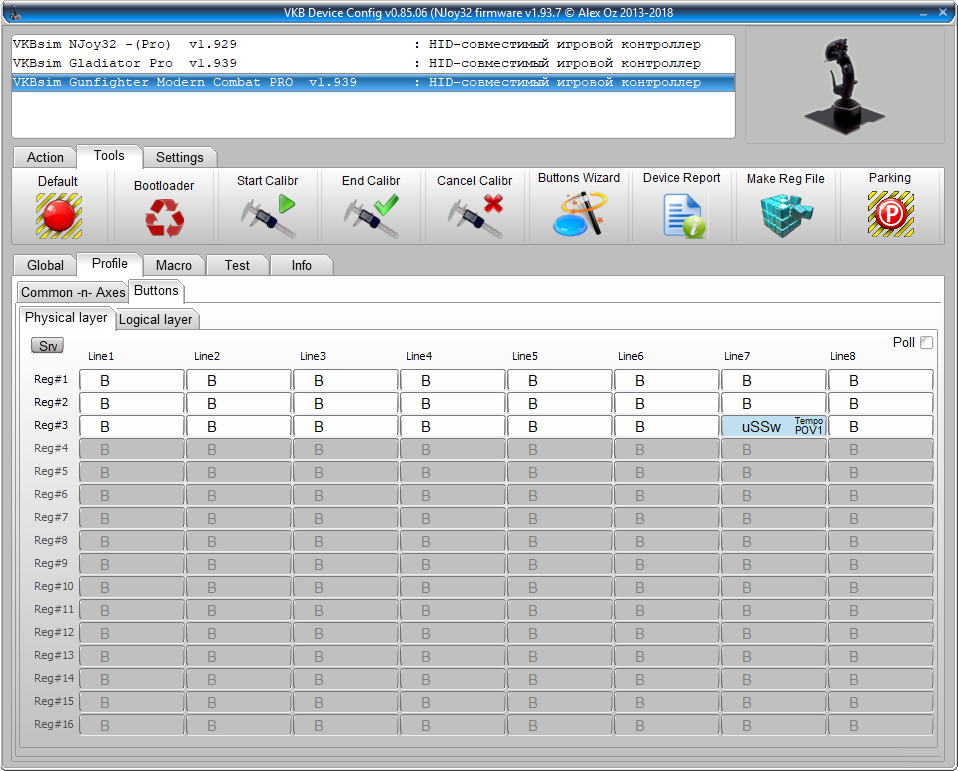Click the Reg#10 row label
This screenshot has width=958, height=771.
[54, 586]
